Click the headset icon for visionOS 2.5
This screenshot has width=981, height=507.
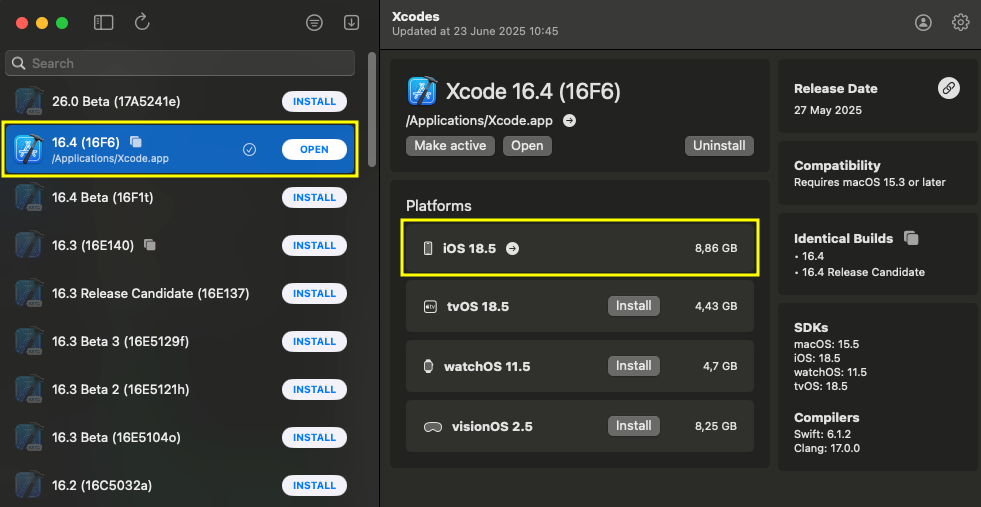coord(432,427)
